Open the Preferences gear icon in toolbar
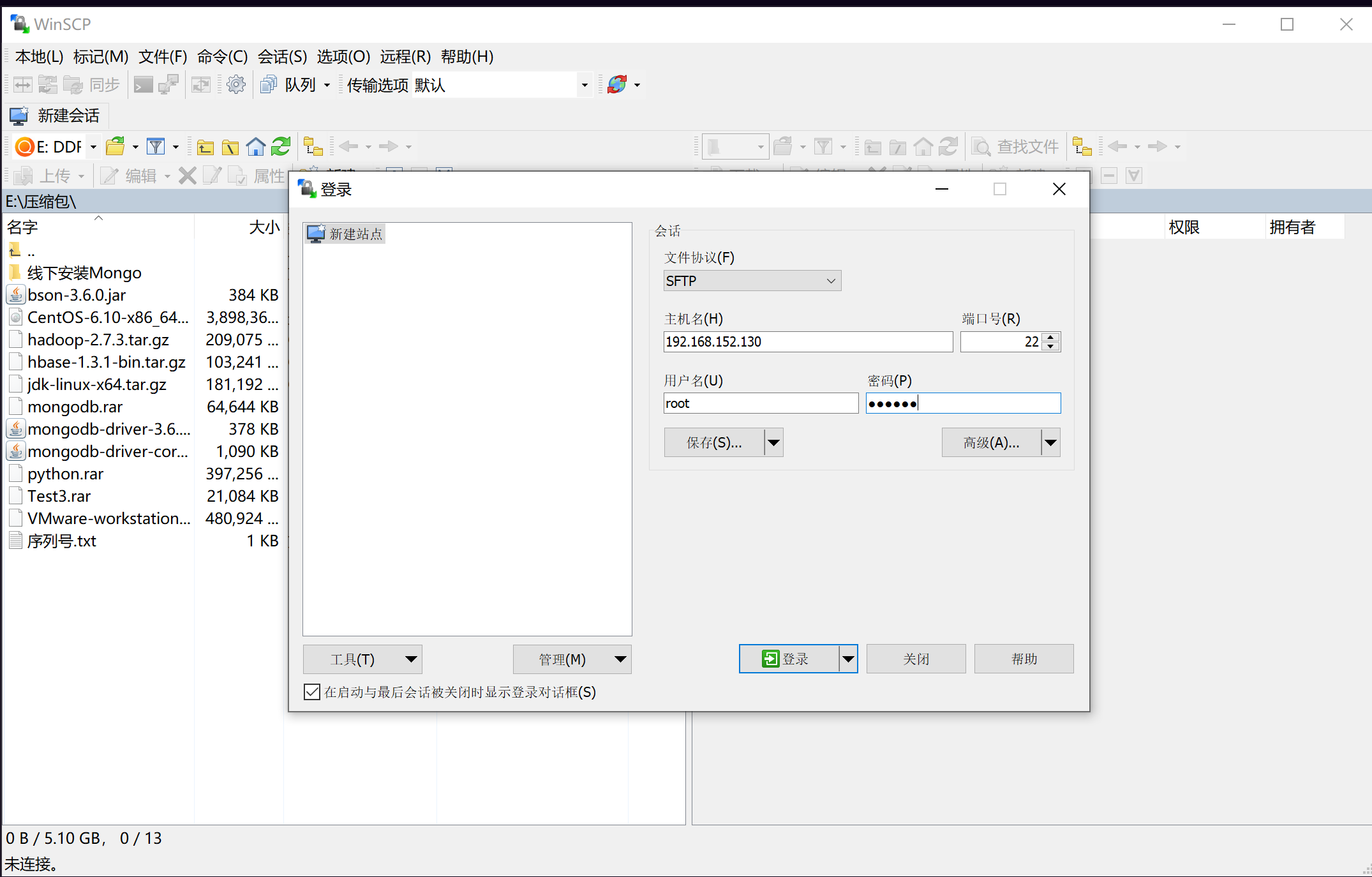The height and width of the screenshot is (877, 1372). pos(236,85)
